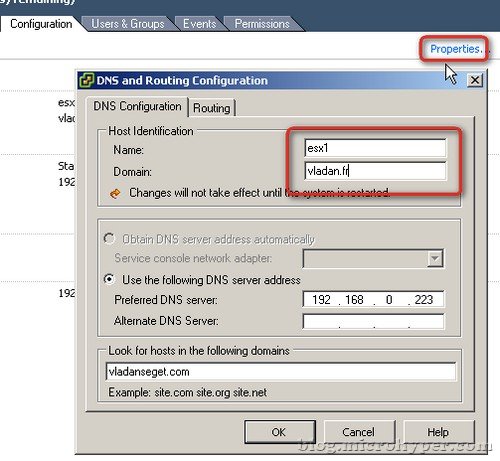Select the DNS Configuration tab
Viewport: 500px width, 461px height.
137,106
